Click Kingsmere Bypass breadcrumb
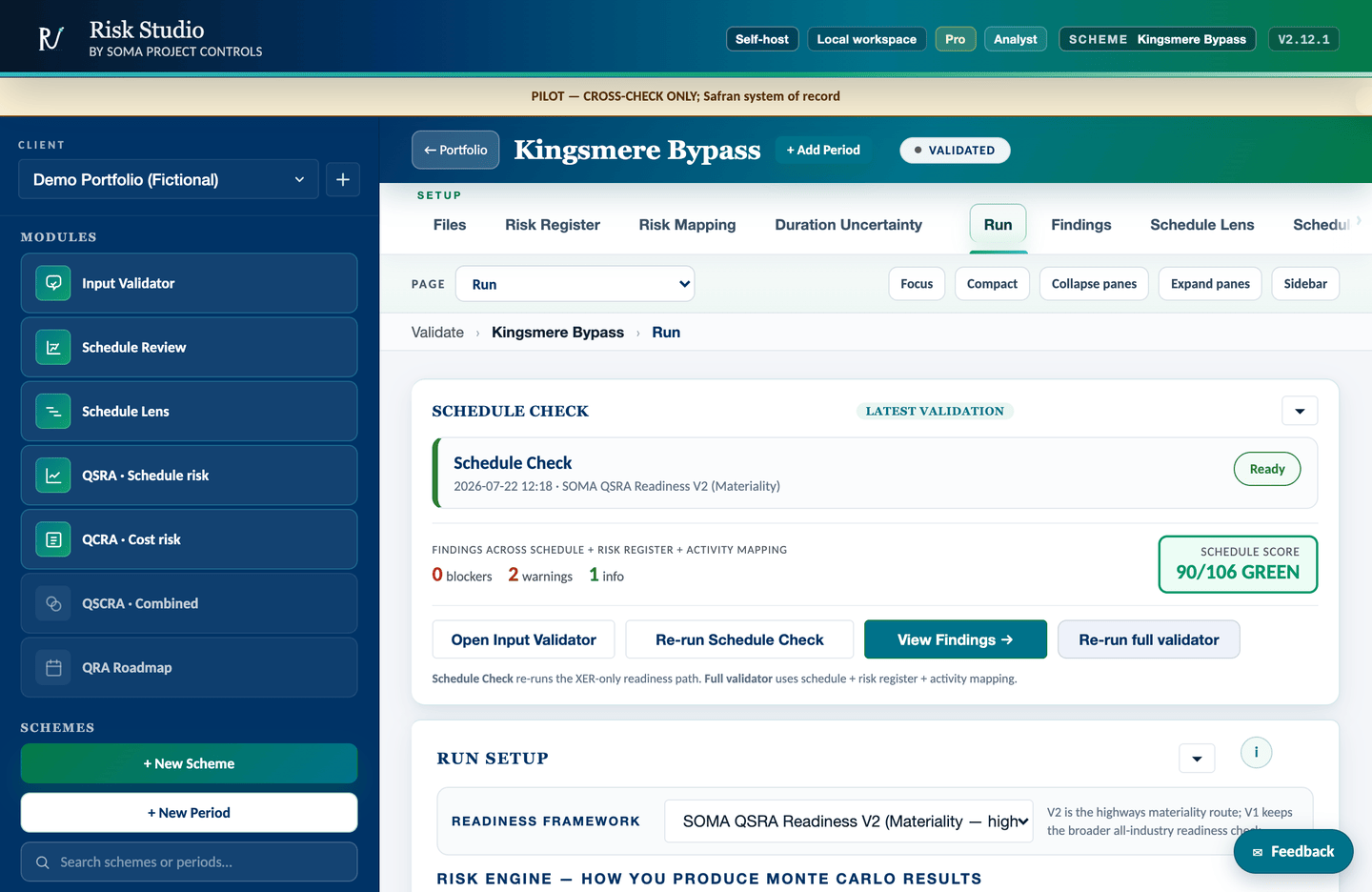Image resolution: width=1372 pixels, height=892 pixels. click(557, 333)
